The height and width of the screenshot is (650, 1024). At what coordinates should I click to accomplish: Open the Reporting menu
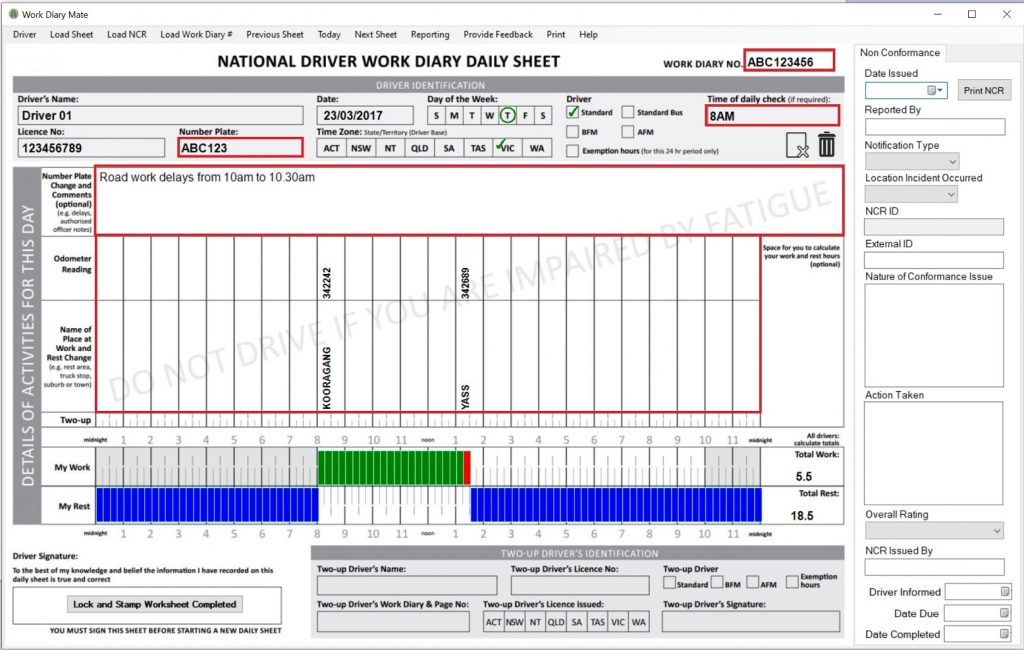[430, 34]
